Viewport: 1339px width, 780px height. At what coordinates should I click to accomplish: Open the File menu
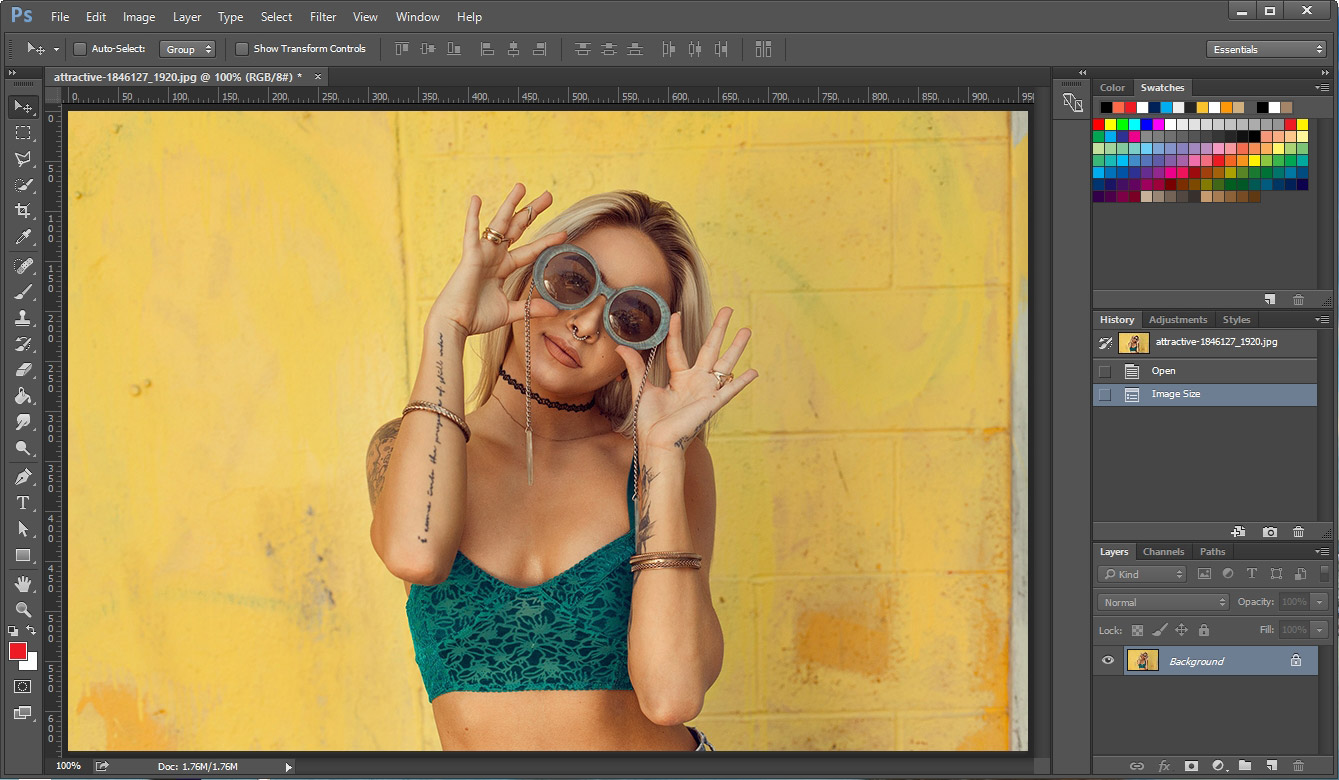[x=60, y=17]
